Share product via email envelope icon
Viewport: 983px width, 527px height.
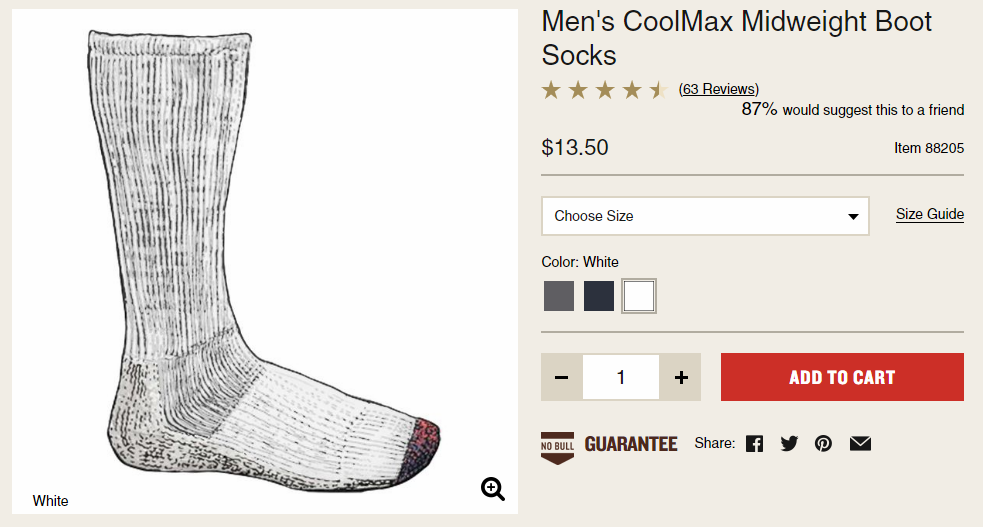point(860,443)
